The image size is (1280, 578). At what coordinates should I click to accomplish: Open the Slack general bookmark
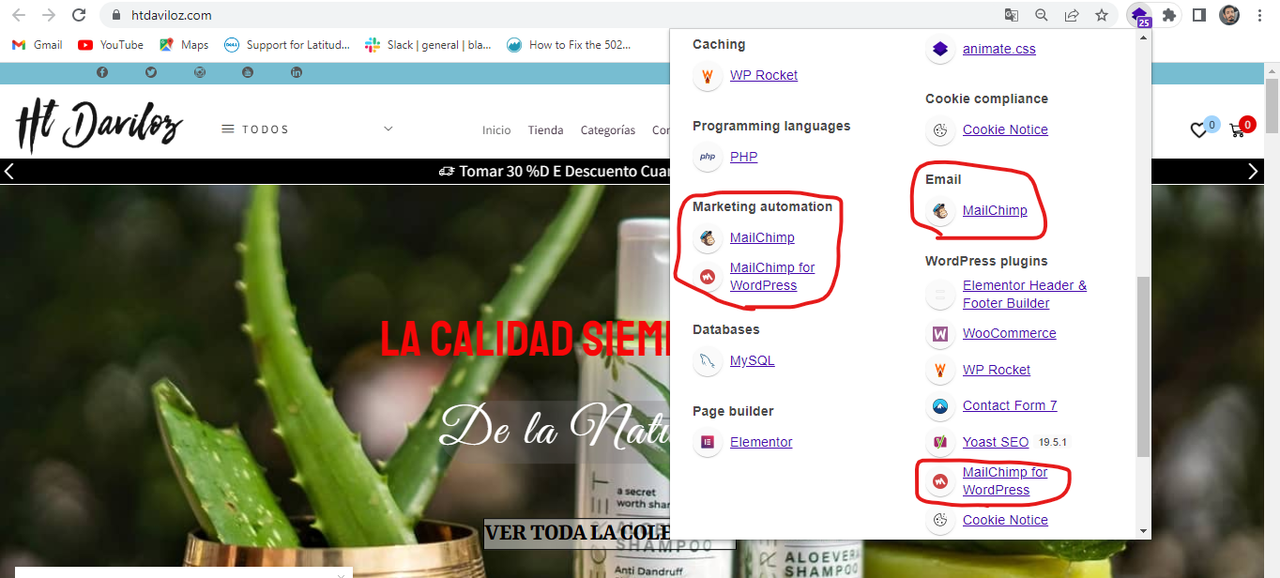428,45
